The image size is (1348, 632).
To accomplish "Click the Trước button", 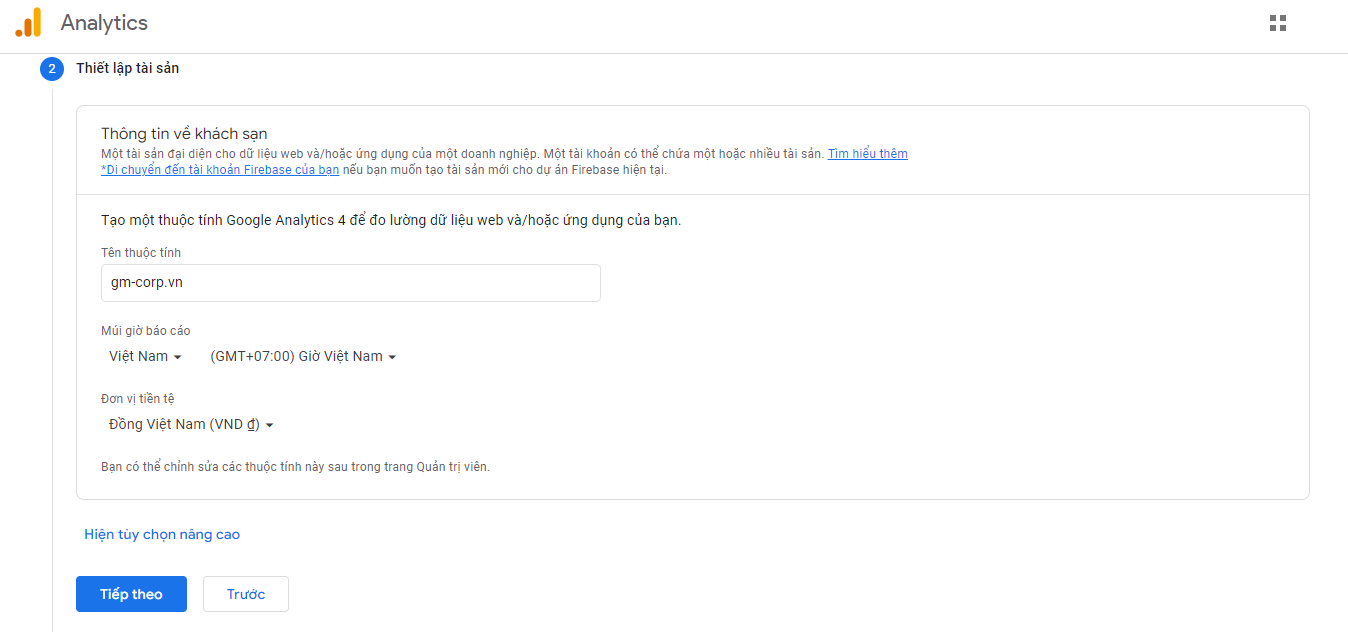I will coord(246,594).
